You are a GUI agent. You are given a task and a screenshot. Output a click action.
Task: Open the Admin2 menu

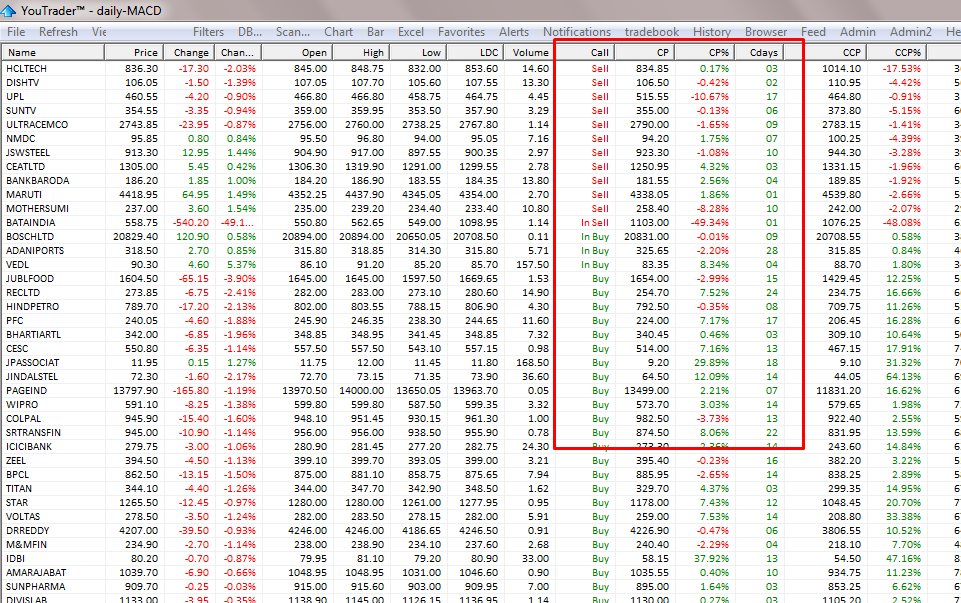point(911,32)
